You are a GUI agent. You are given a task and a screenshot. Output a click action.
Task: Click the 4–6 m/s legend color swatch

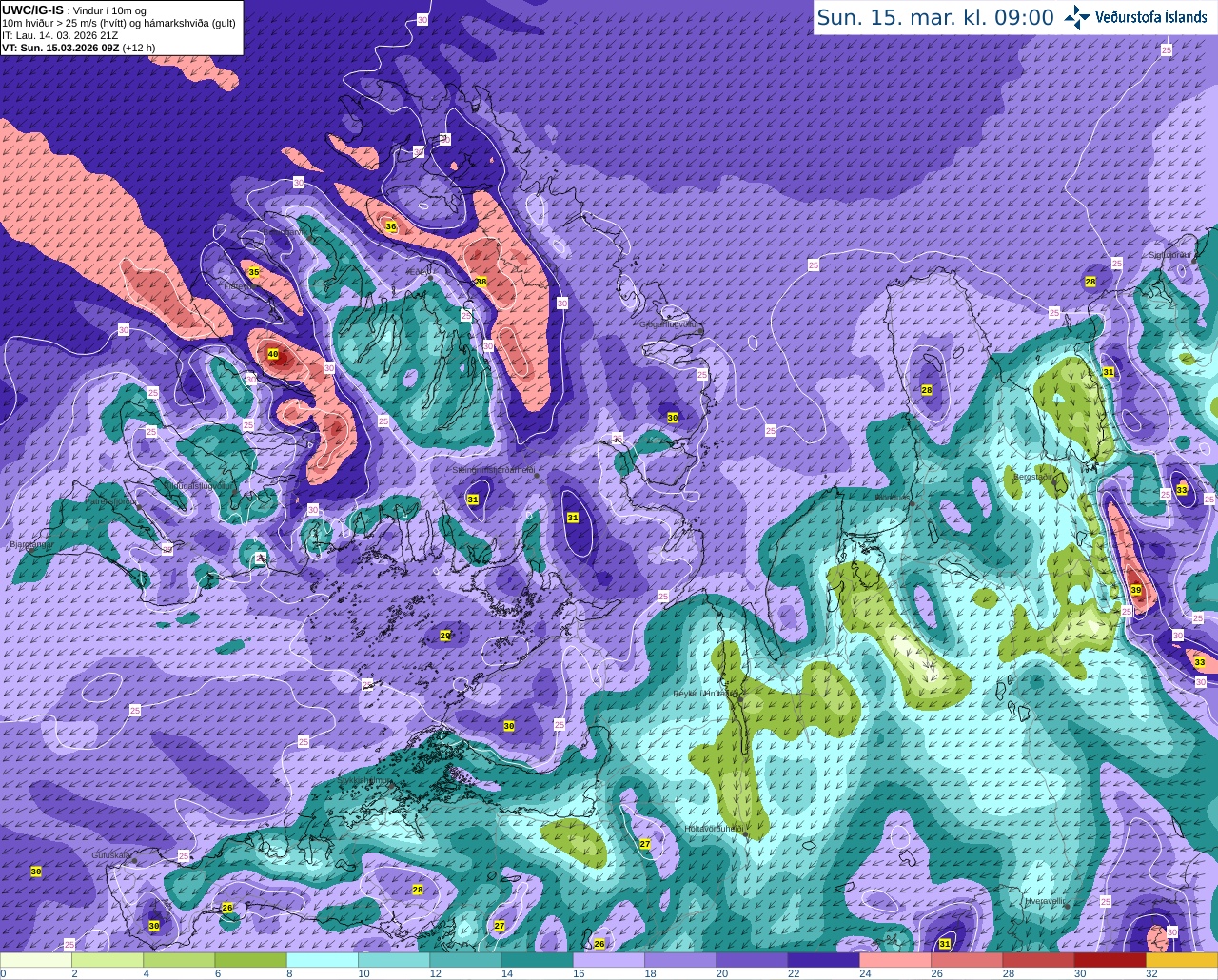(179, 960)
